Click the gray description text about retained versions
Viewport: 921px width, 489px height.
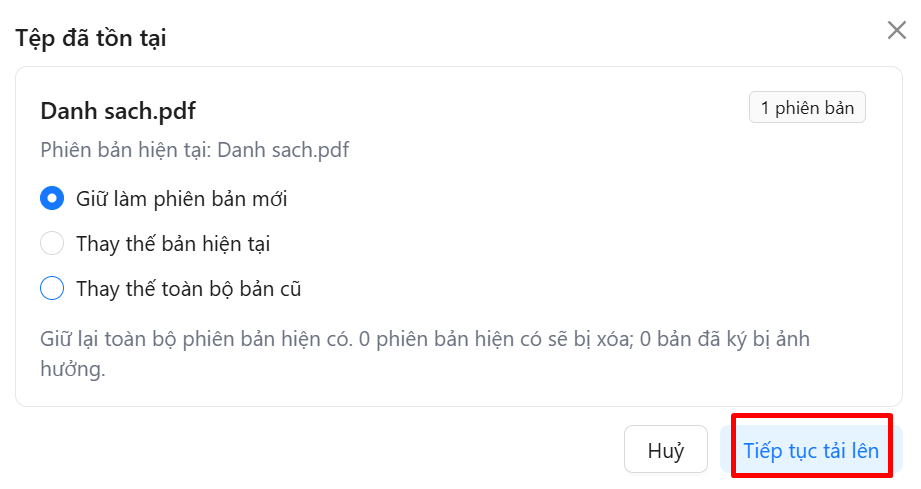[x=425, y=354]
